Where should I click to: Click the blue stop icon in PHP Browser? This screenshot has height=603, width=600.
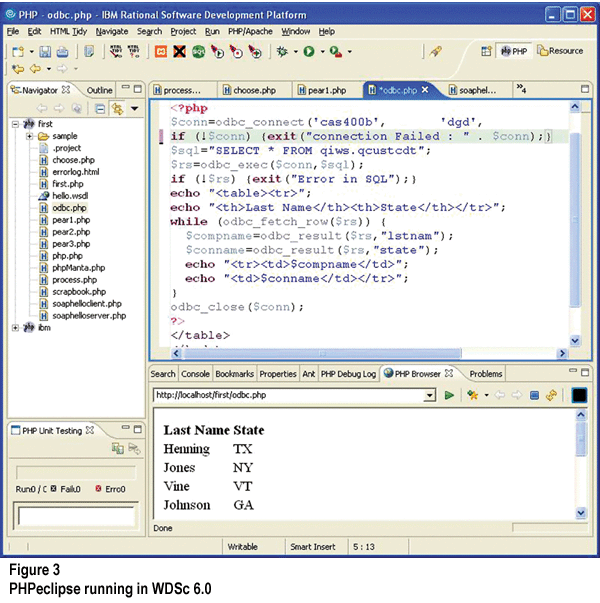(x=534, y=395)
